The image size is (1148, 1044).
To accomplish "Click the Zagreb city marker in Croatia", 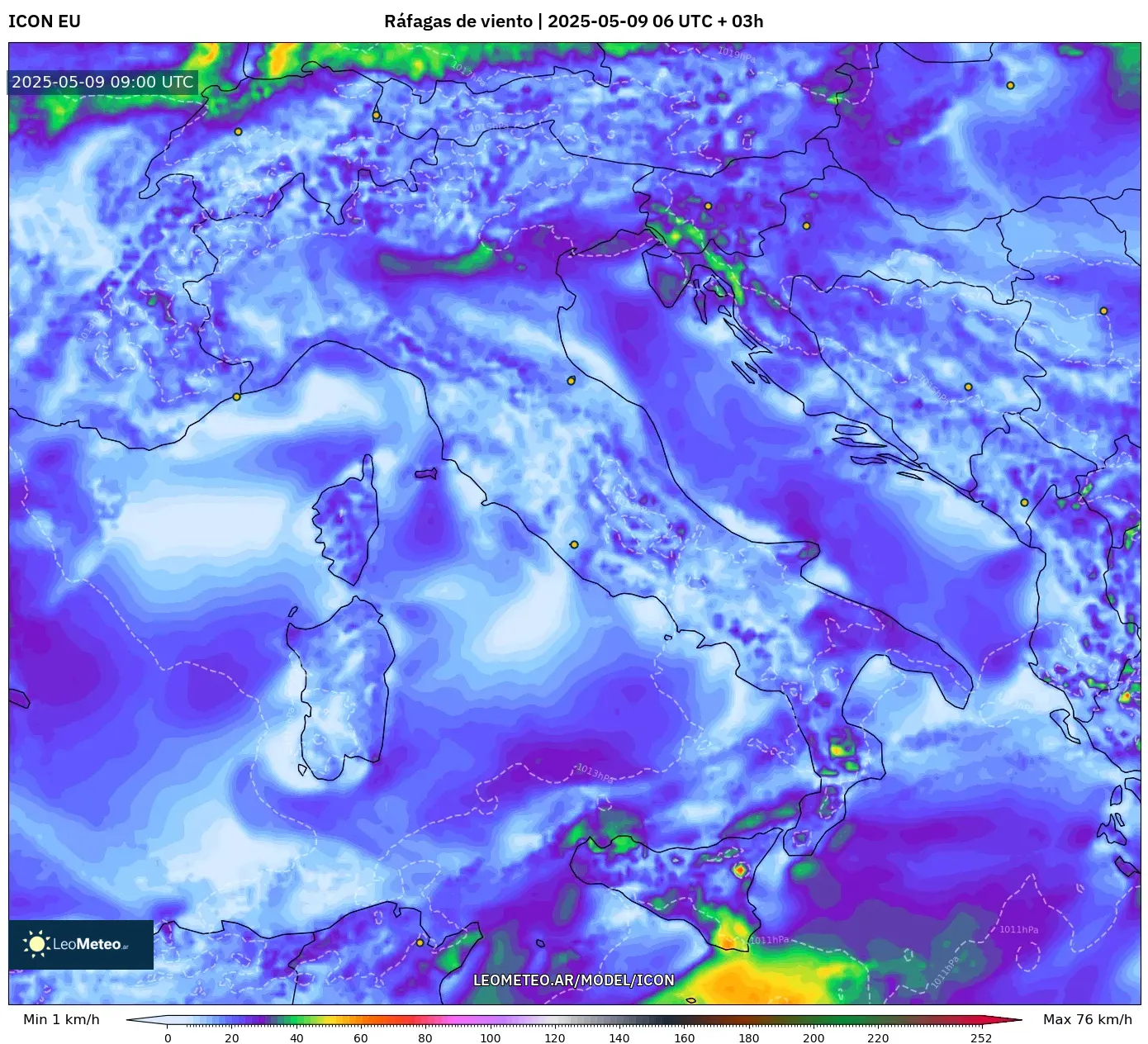I will [806, 225].
